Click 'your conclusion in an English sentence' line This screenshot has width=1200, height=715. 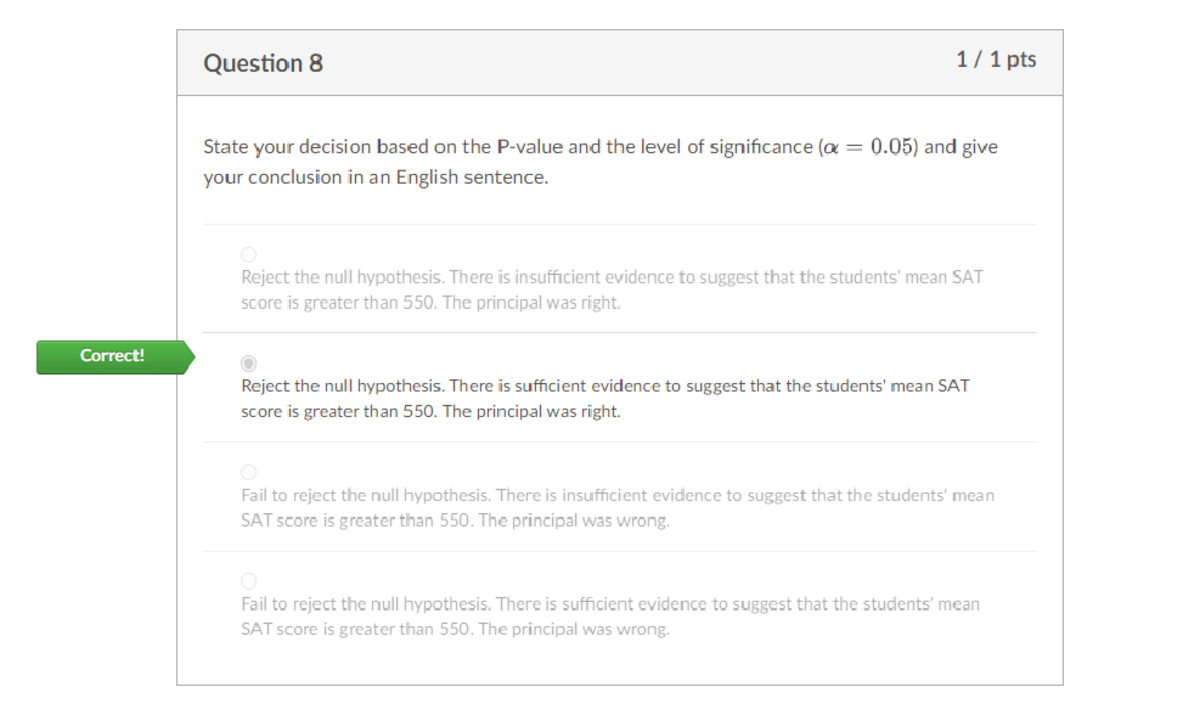point(376,178)
